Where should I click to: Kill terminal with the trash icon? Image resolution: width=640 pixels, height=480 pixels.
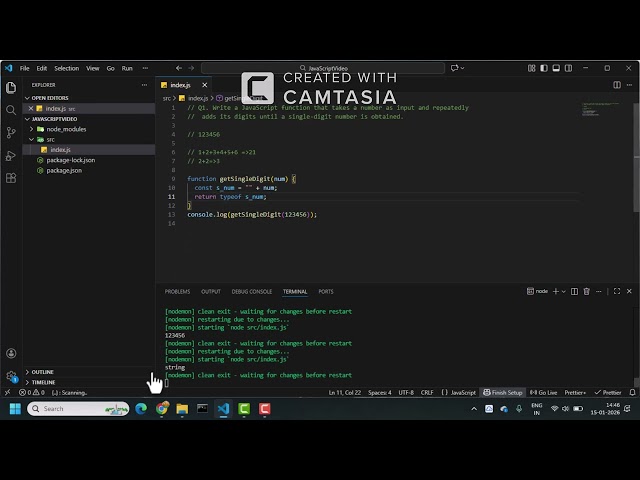pyautogui.click(x=587, y=291)
